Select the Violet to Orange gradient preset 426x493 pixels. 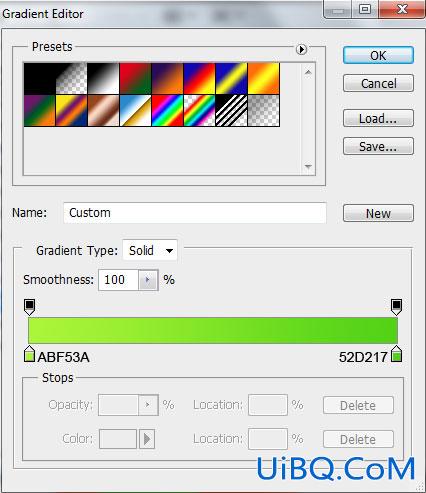tap(167, 78)
